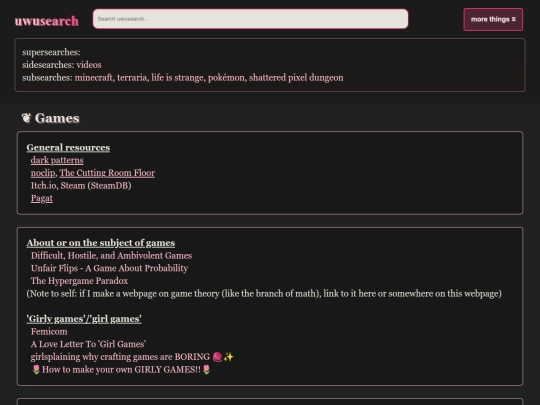This screenshot has height=405, width=540.
Task: Open Difficult, Hostile, and Ambivolent Games link
Action: coord(111,256)
